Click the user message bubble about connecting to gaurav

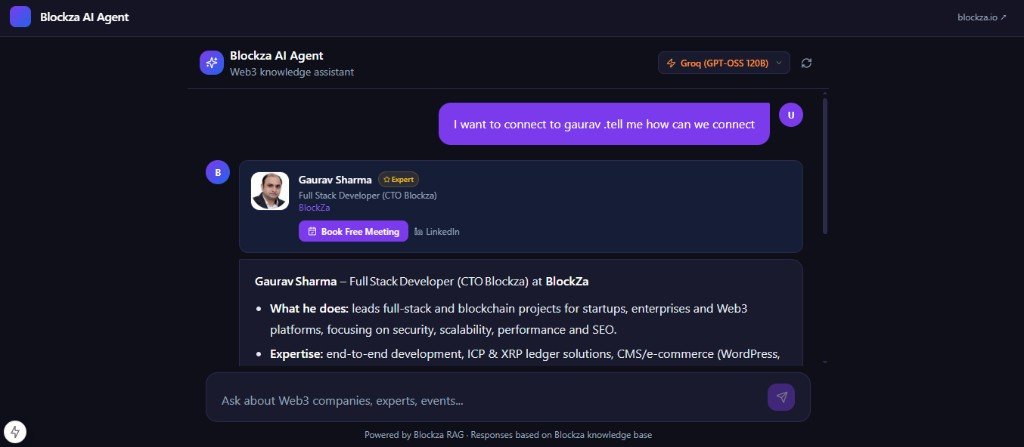pos(604,124)
